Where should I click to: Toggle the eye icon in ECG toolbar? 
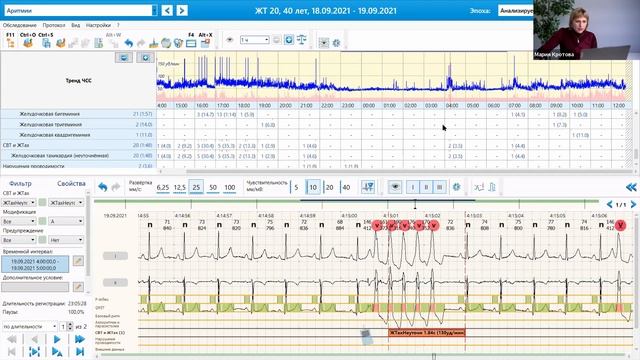(x=395, y=187)
